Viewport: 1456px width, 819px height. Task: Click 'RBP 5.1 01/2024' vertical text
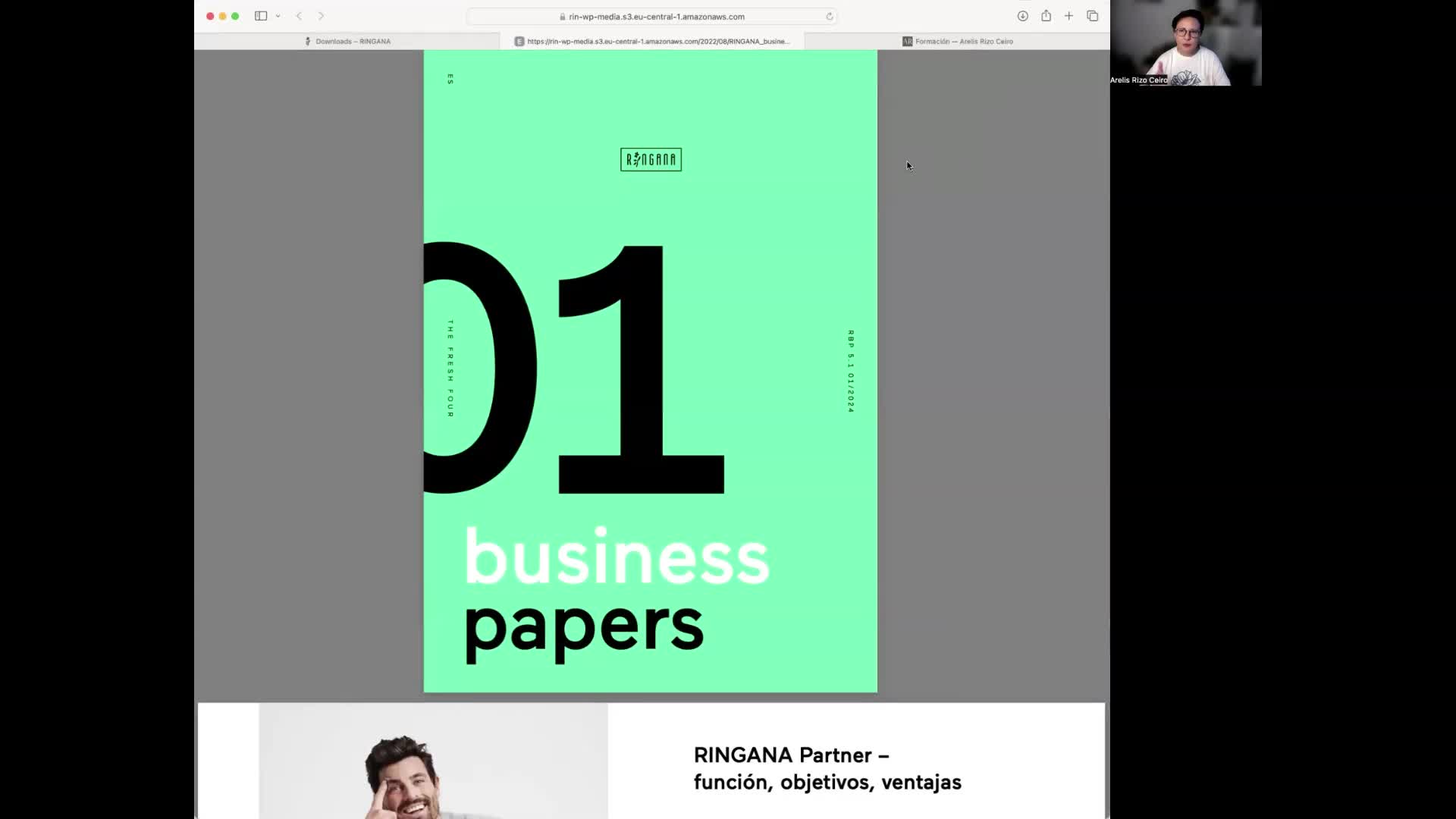click(851, 371)
